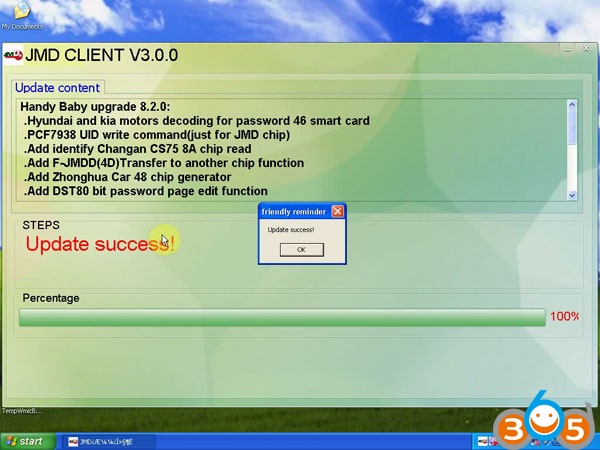Screen dimensions: 600x450
Task: Select the Update content tab
Action: tap(57, 88)
